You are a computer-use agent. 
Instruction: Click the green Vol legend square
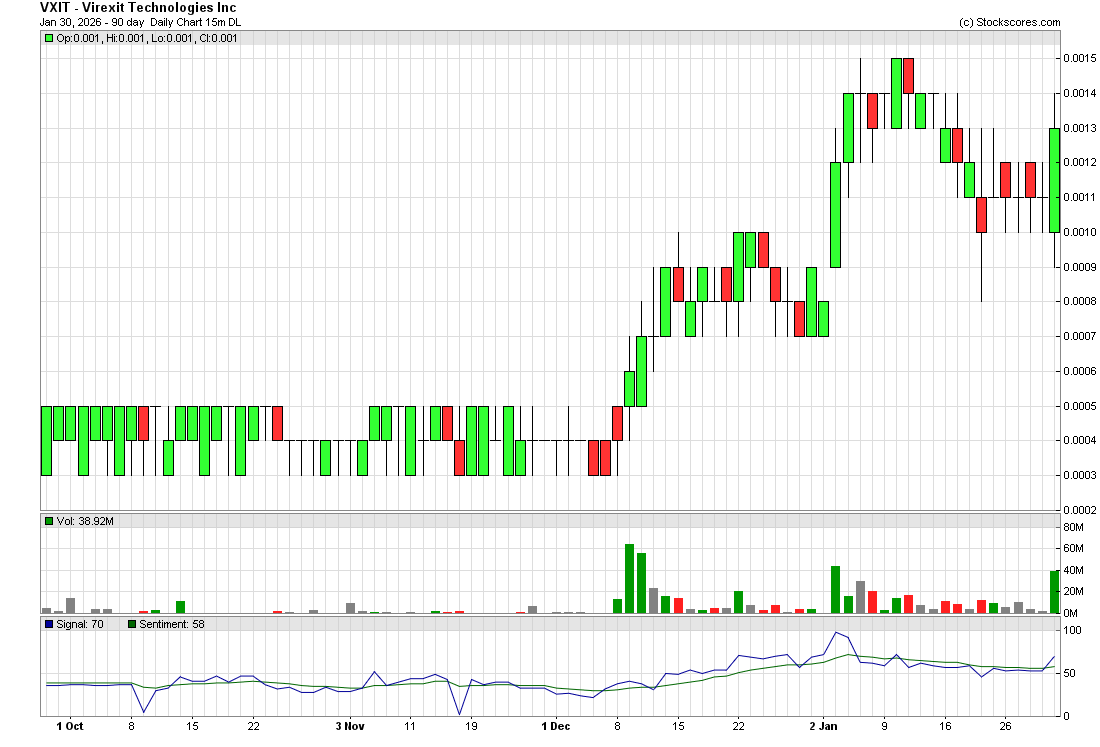[48, 521]
